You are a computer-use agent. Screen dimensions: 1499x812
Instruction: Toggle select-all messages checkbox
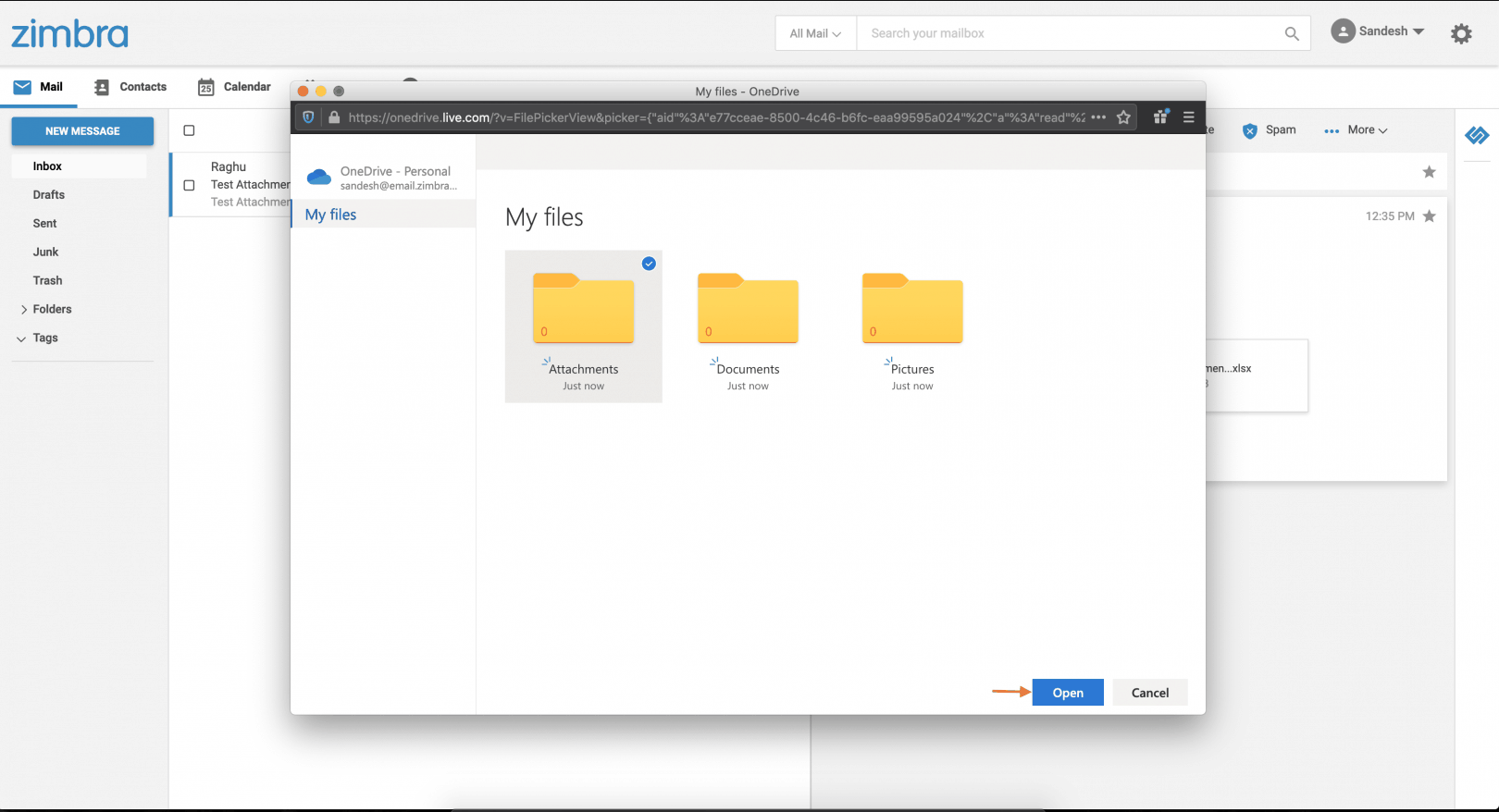coord(189,130)
